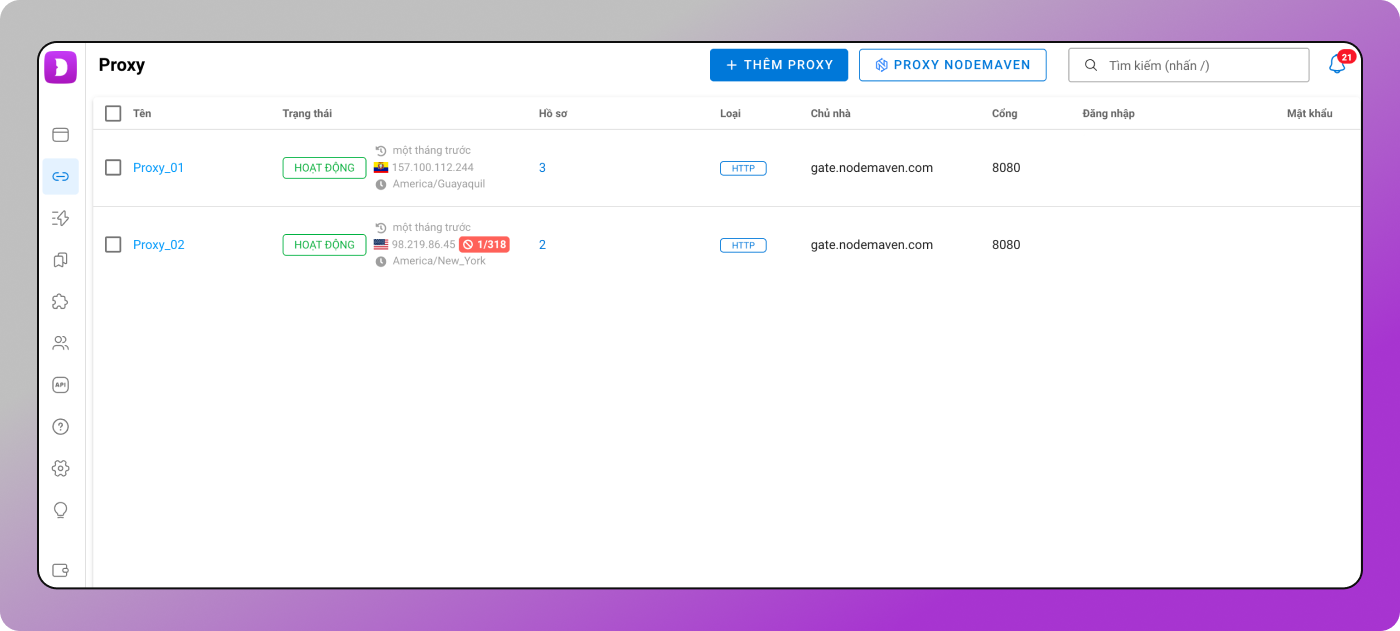The image size is (1400, 631).
Task: Open the Proxy_02 name link
Action: point(158,245)
